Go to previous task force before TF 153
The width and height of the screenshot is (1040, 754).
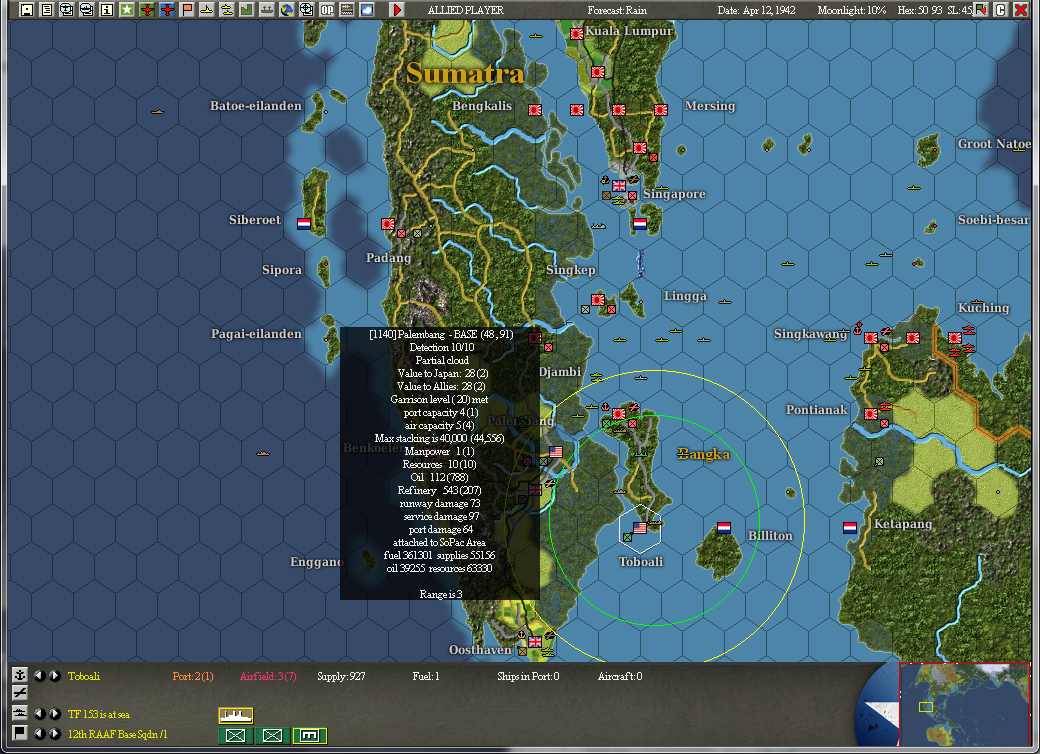click(40, 714)
